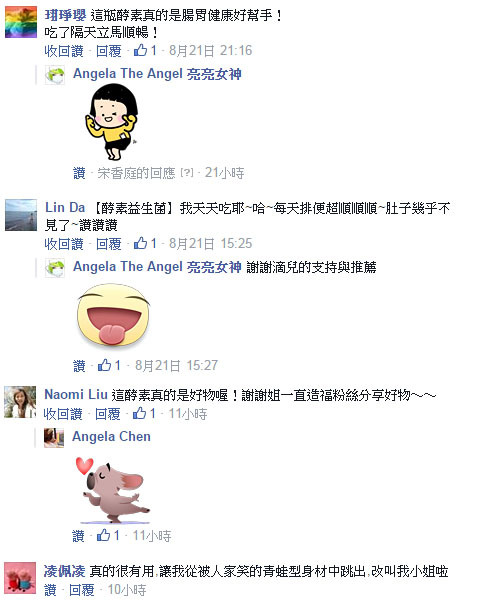Open Lin Da's profile picture
Image resolution: width=481 pixels, height=606 pixels.
coord(21,215)
